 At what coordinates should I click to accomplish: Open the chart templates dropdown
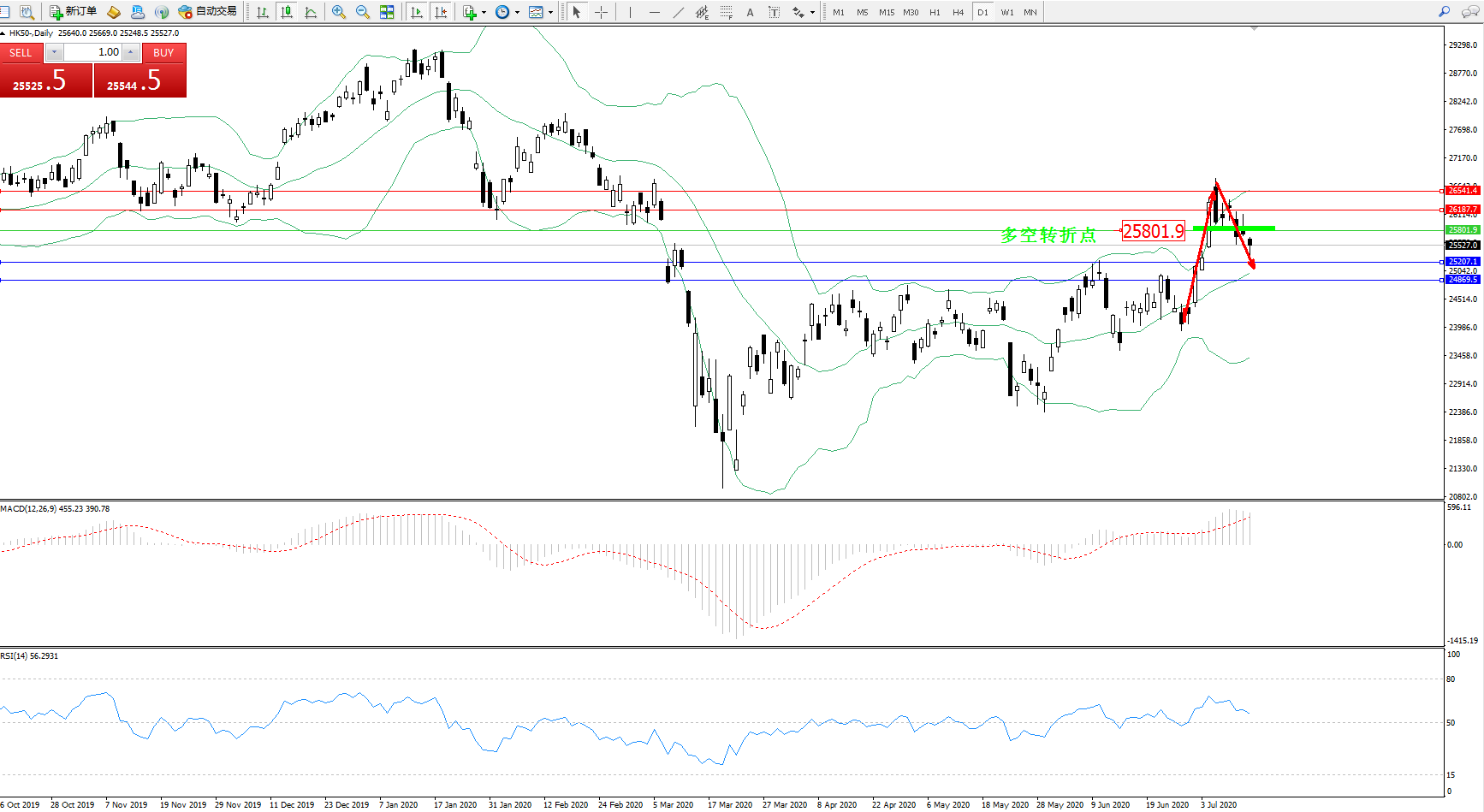pos(550,12)
